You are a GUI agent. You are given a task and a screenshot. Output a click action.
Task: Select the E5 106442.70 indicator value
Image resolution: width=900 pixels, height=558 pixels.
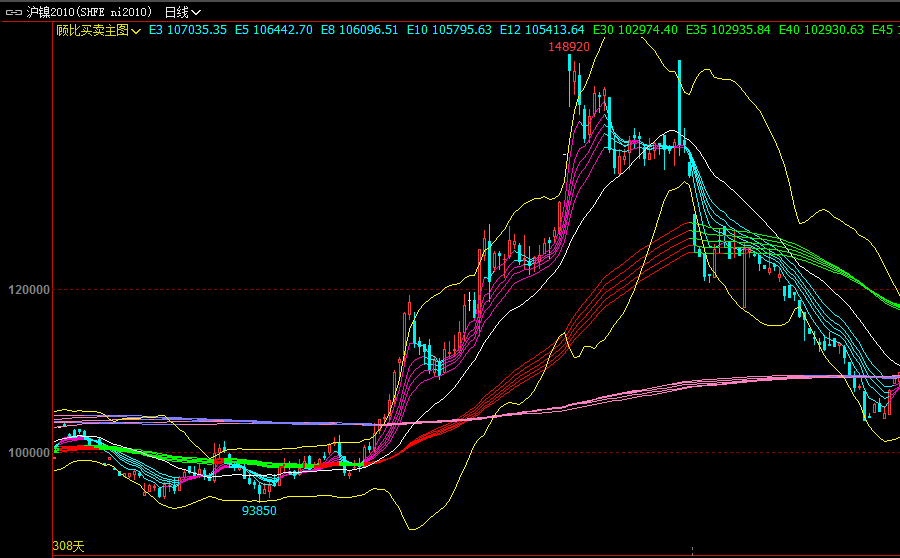click(x=274, y=30)
